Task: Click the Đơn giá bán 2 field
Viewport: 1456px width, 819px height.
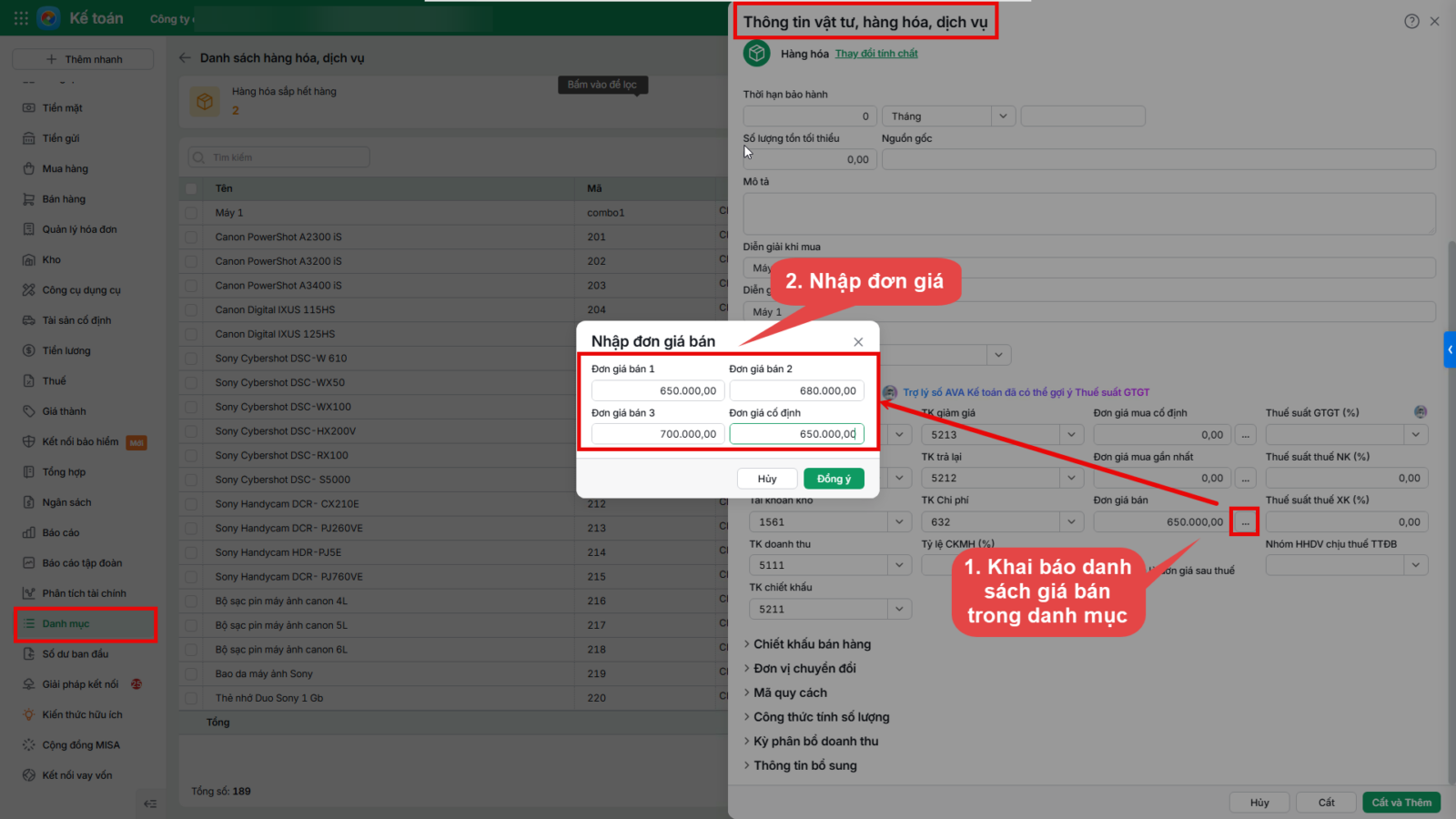Action: coord(796,391)
